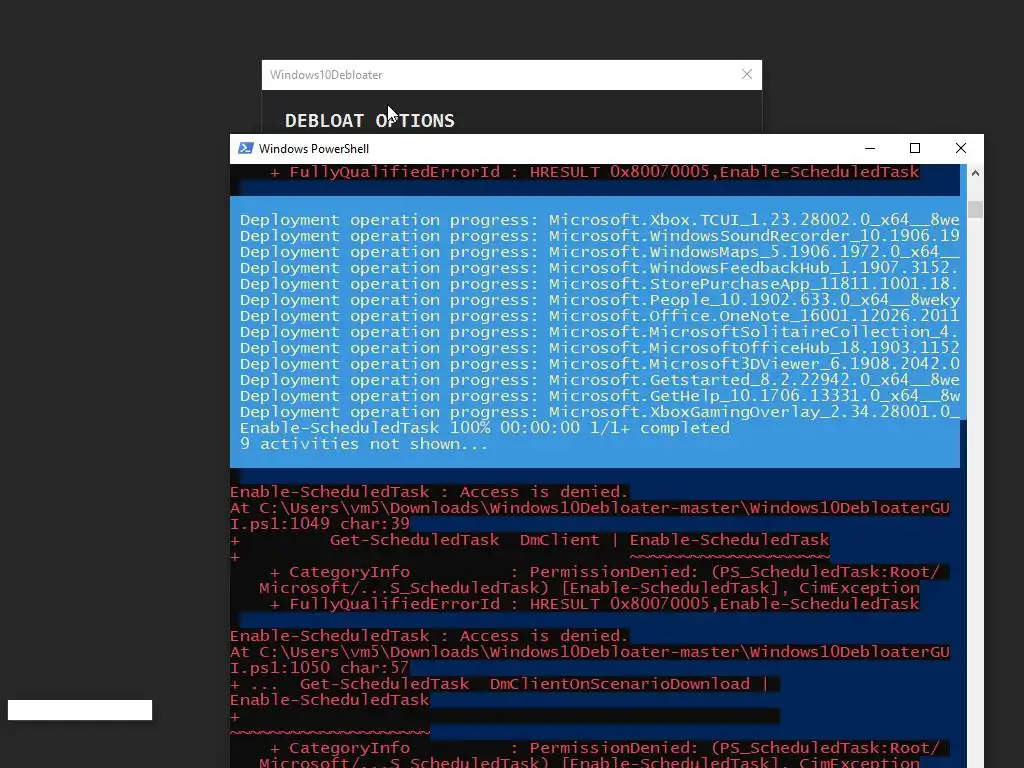1024x768 pixels.
Task: Click the '9 activities not shown...' line
Action: click(363, 444)
